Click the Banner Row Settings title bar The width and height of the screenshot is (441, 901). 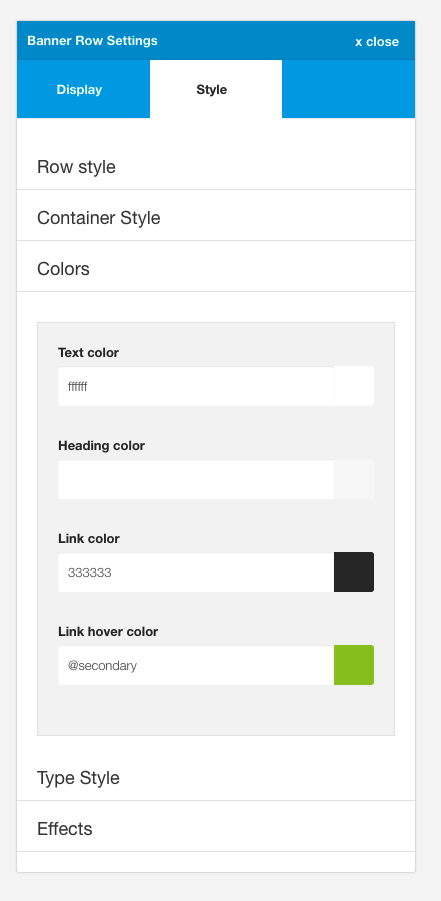(216, 41)
